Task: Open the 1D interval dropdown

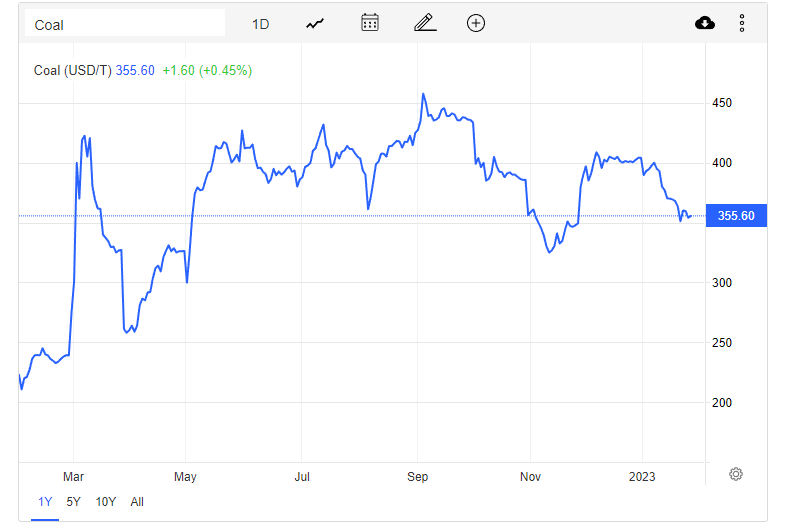Action: [x=260, y=23]
